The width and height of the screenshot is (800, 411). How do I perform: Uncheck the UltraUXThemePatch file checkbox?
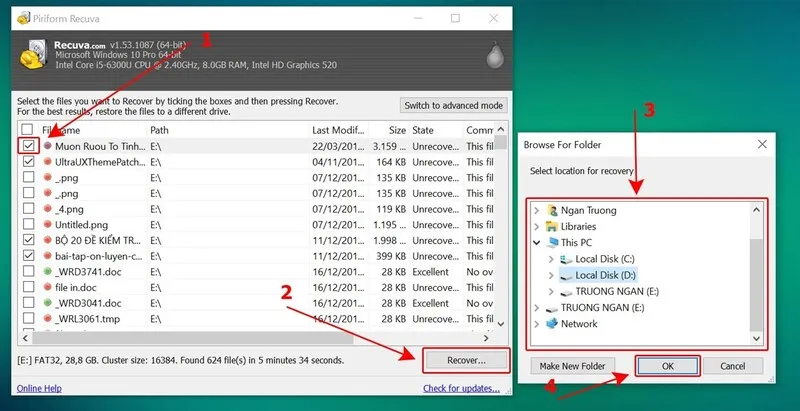28,161
